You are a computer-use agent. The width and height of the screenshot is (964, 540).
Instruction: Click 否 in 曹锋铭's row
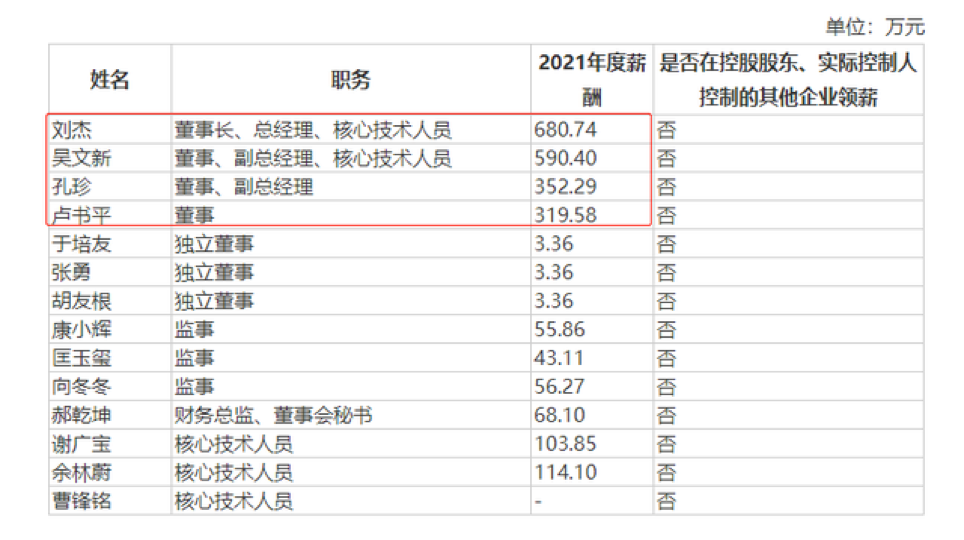[667, 501]
